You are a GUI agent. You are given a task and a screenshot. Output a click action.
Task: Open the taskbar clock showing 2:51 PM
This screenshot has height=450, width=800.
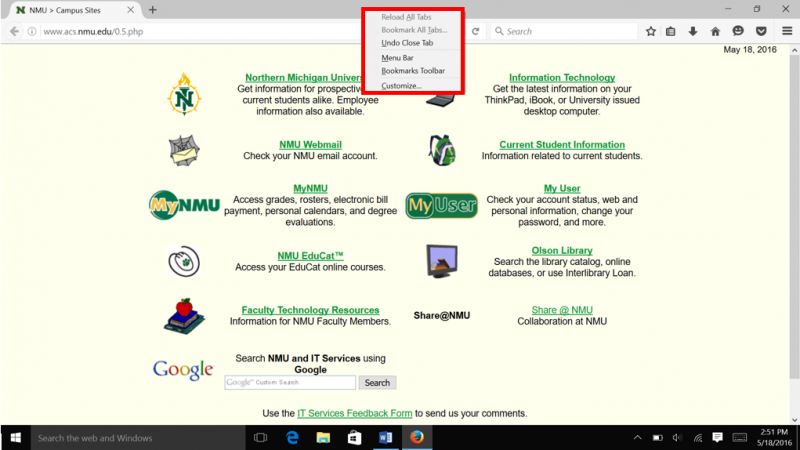(774, 438)
